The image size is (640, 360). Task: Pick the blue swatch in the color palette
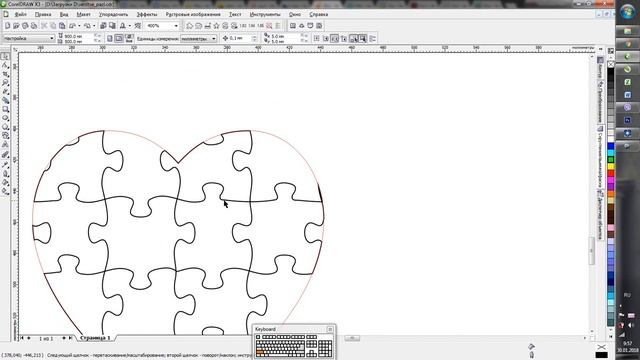[611, 146]
